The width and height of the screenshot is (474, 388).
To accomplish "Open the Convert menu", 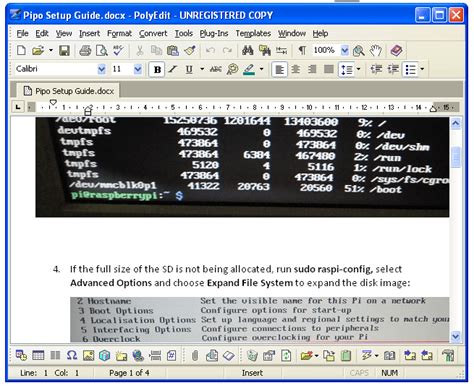I will [x=153, y=33].
